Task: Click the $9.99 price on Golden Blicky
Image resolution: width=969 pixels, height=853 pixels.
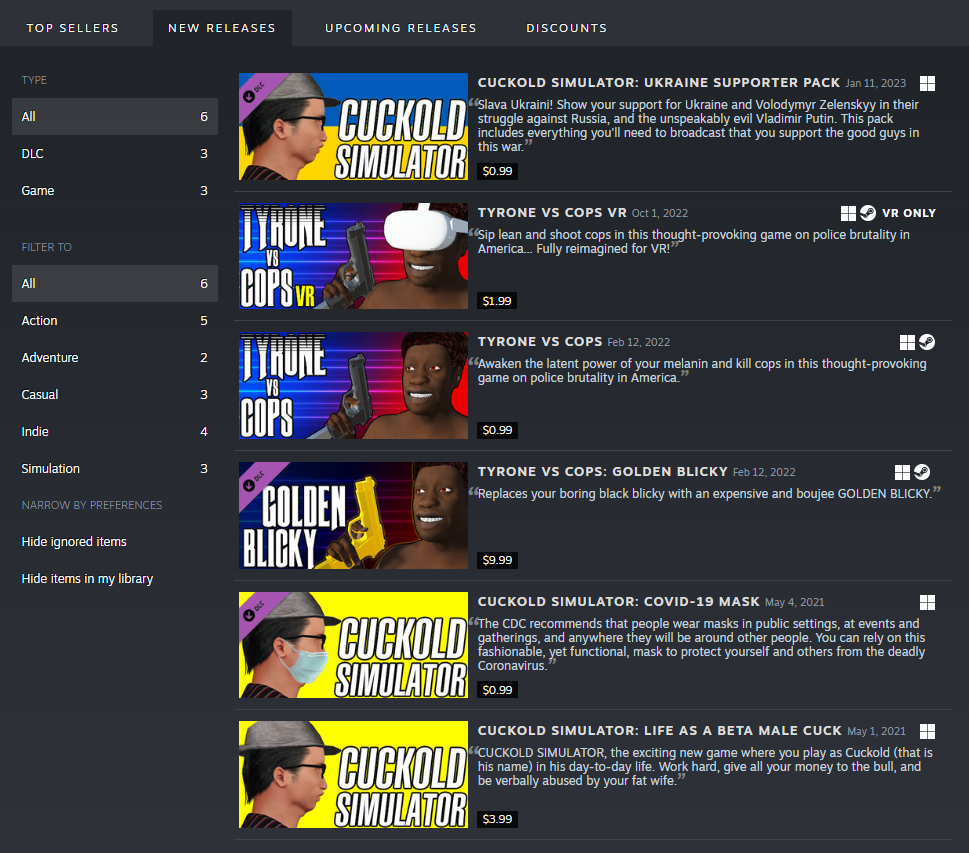Action: [x=497, y=560]
